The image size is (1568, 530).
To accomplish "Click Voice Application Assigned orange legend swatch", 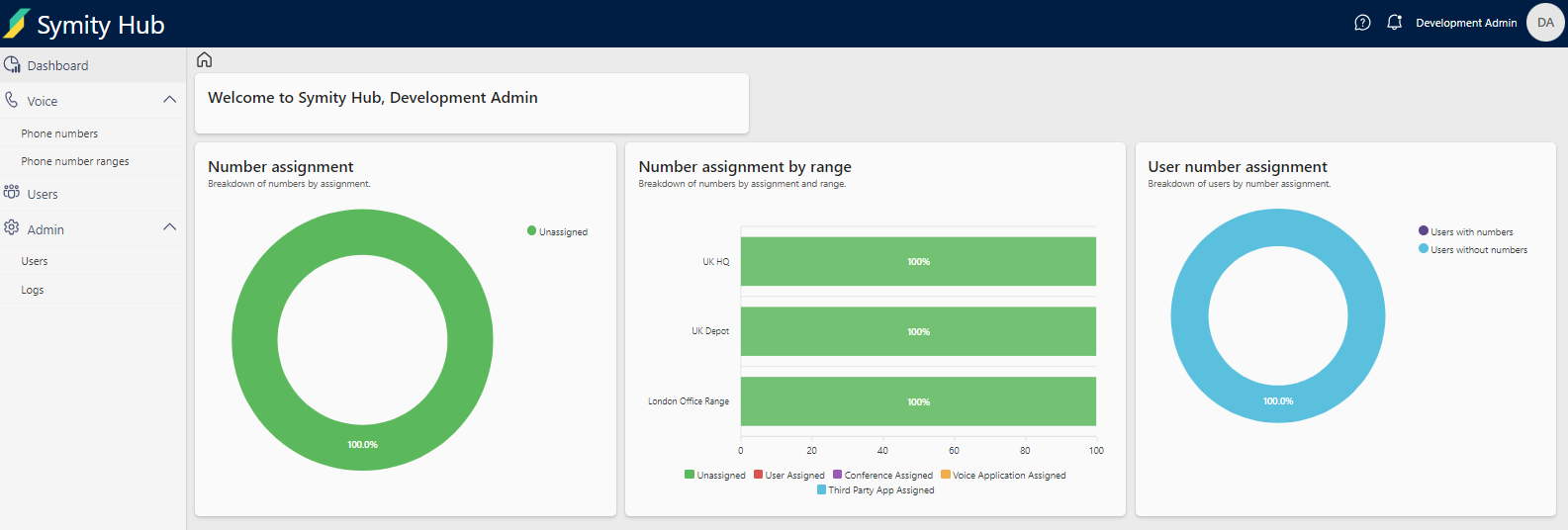I will [946, 475].
